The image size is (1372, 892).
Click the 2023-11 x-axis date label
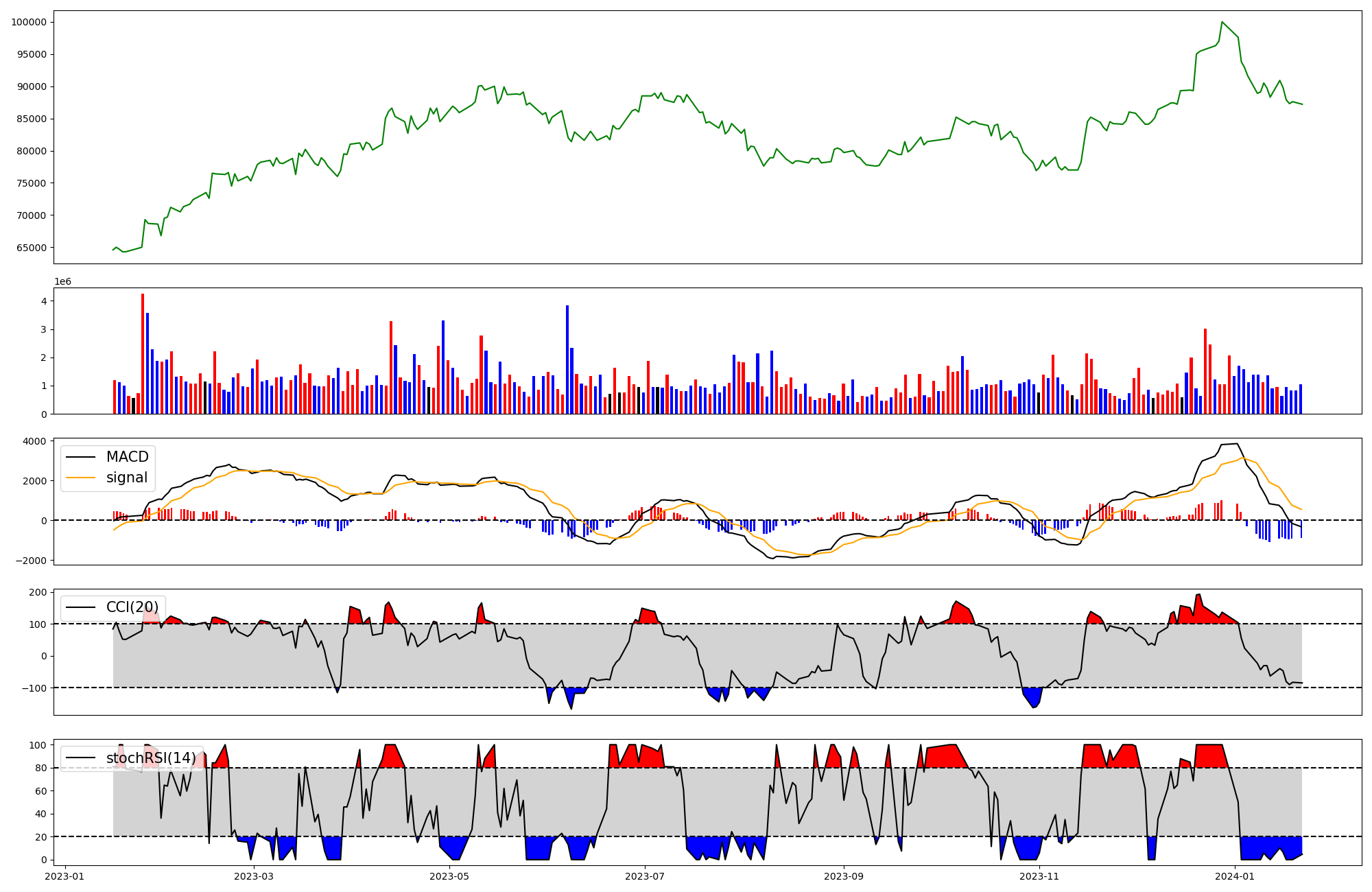coord(1039,876)
